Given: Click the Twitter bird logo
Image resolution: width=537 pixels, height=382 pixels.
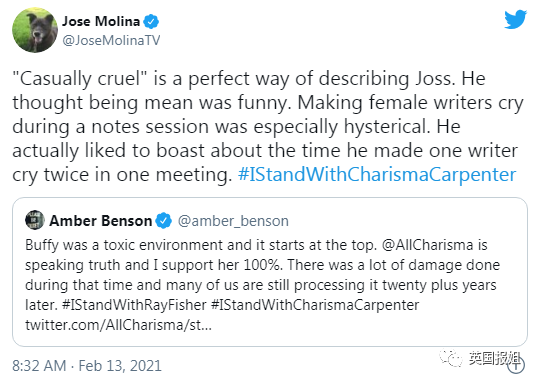Looking at the screenshot, I should coord(515,20).
